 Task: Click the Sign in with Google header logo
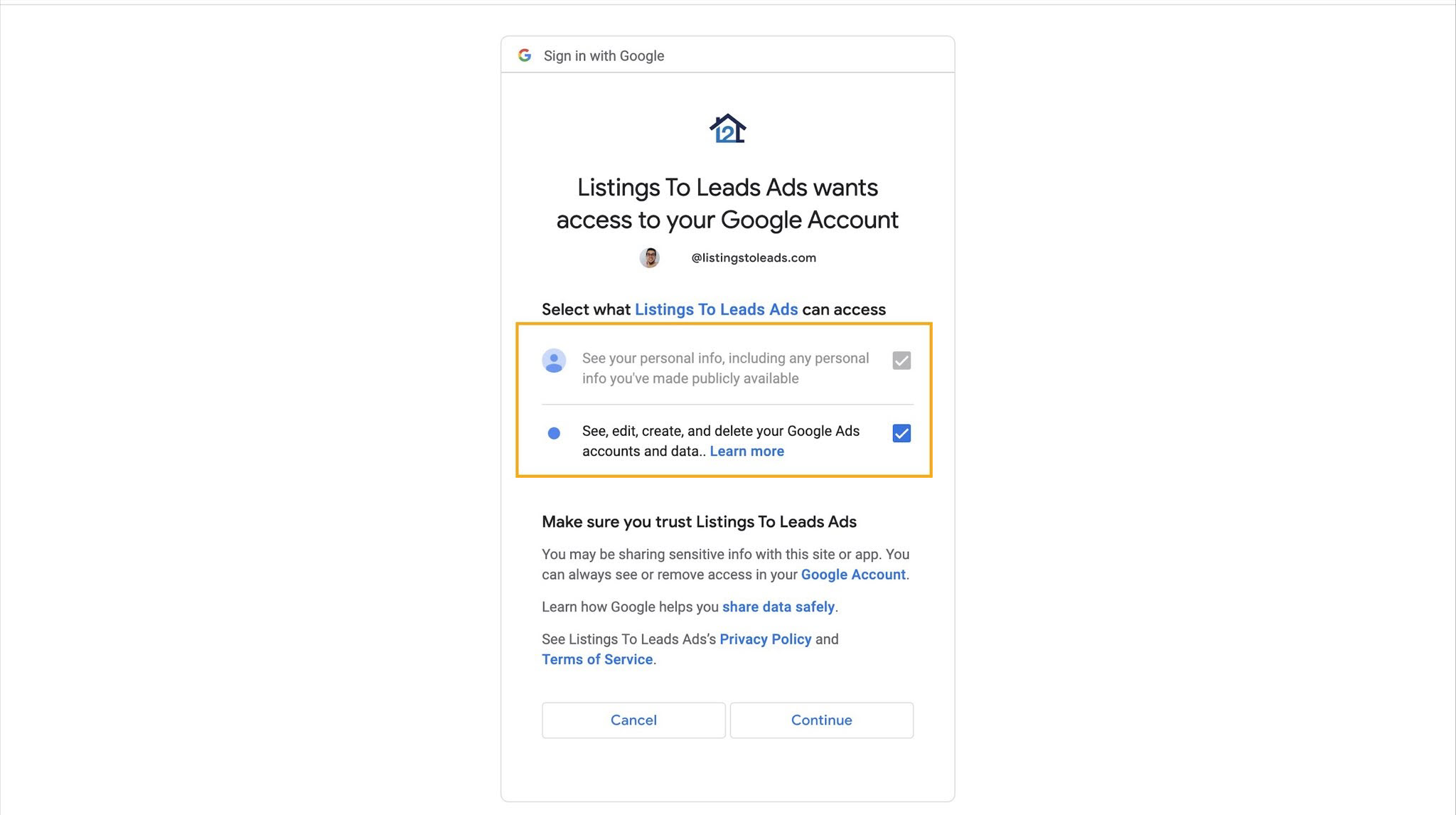[x=525, y=55]
